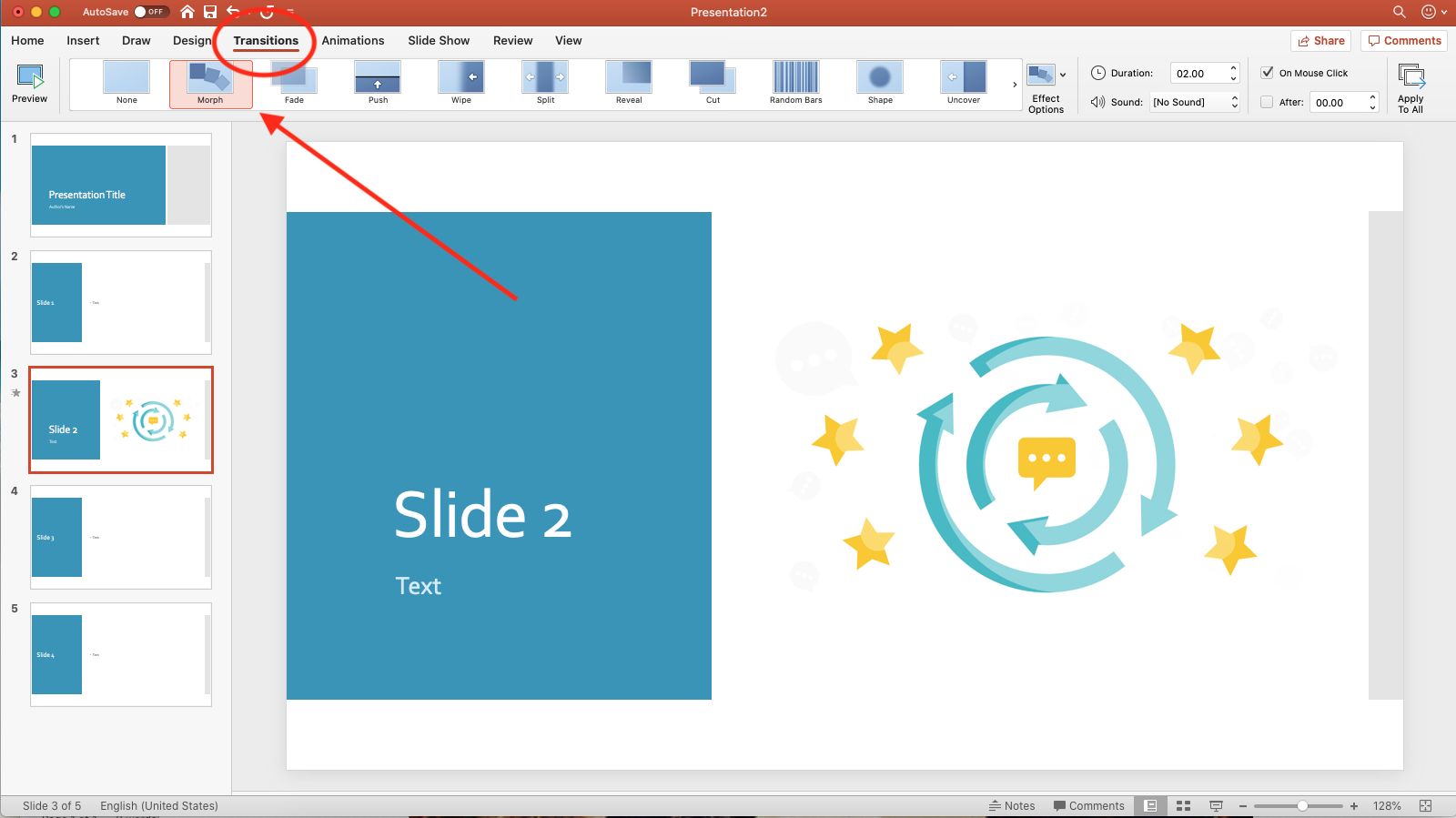This screenshot has width=1456, height=818.
Task: Click the 128% zoom level
Action: (x=1387, y=806)
